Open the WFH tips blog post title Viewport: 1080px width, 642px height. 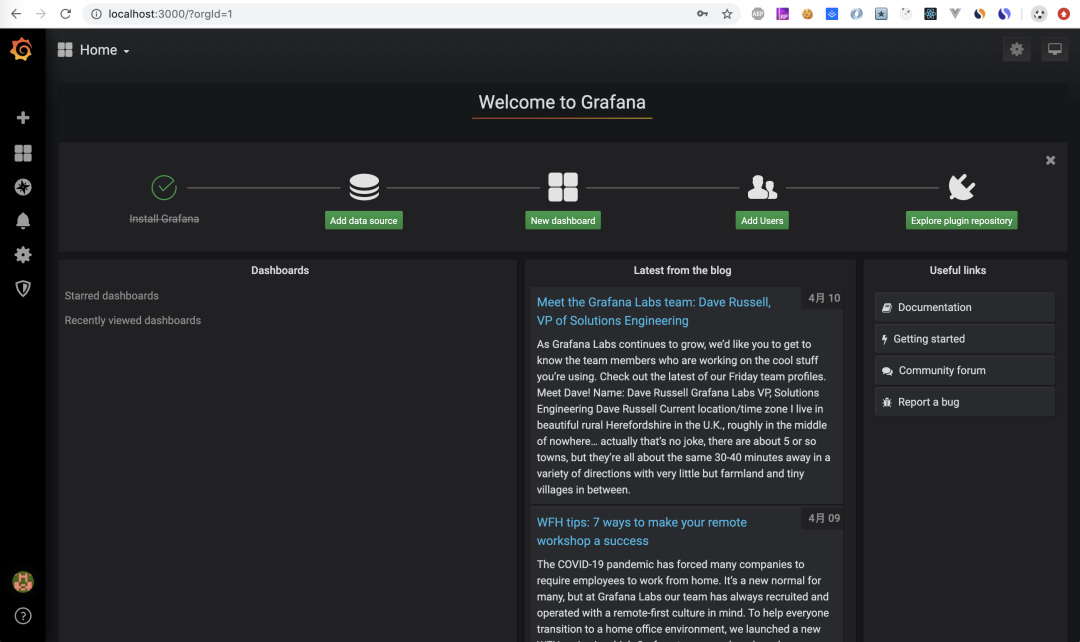[x=641, y=532]
